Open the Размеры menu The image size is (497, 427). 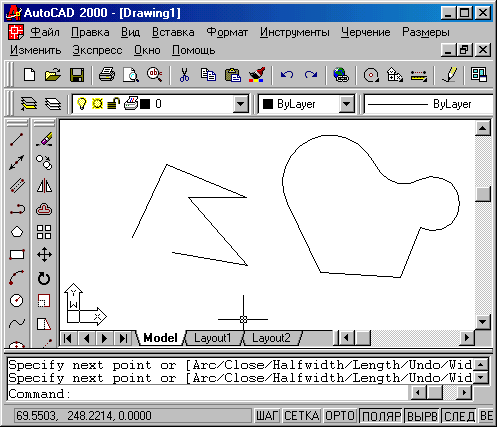(x=426, y=32)
